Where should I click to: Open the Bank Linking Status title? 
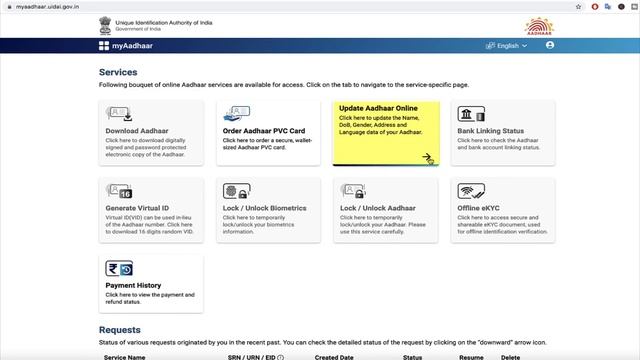pyautogui.click(x=490, y=131)
